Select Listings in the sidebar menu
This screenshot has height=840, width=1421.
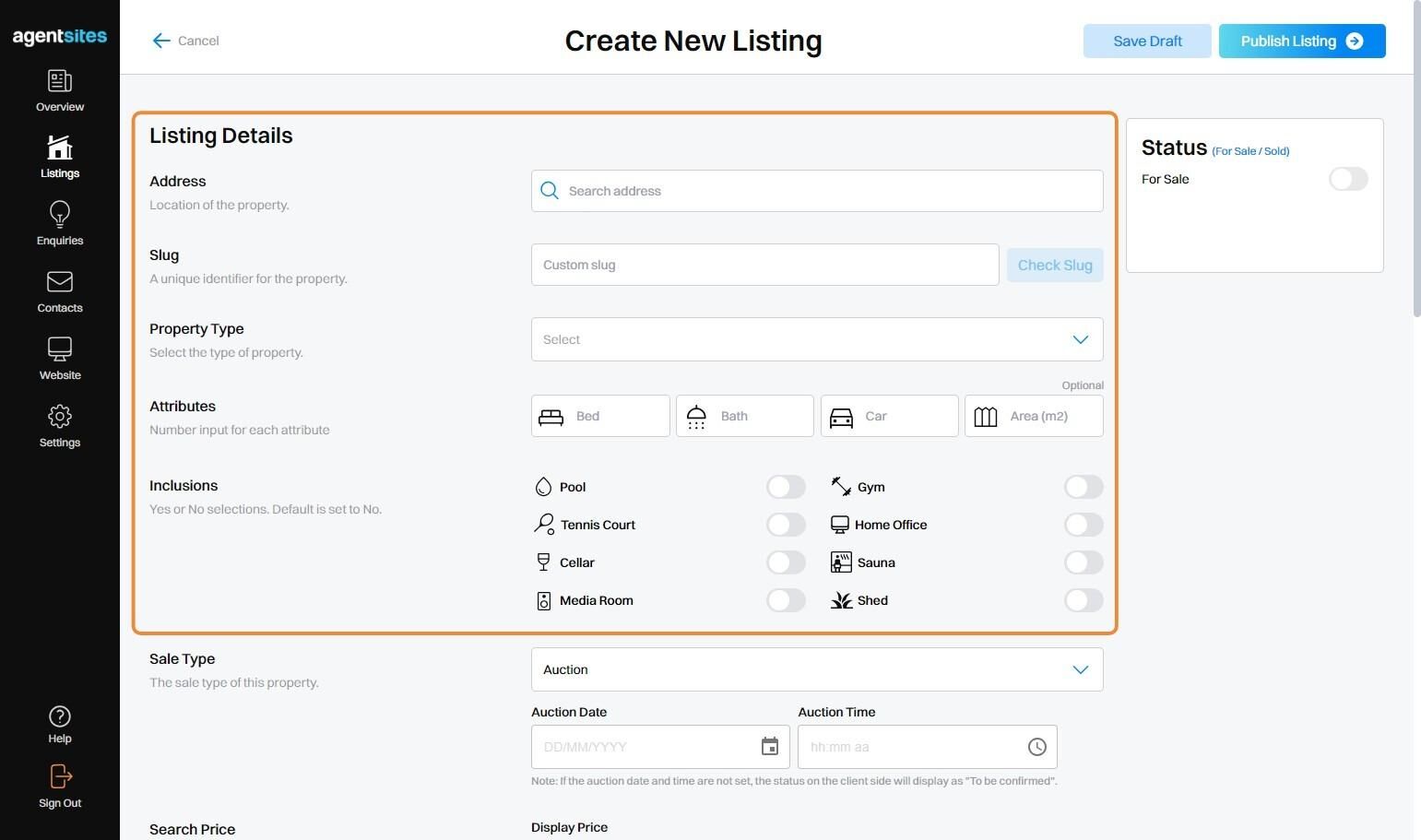pyautogui.click(x=60, y=157)
